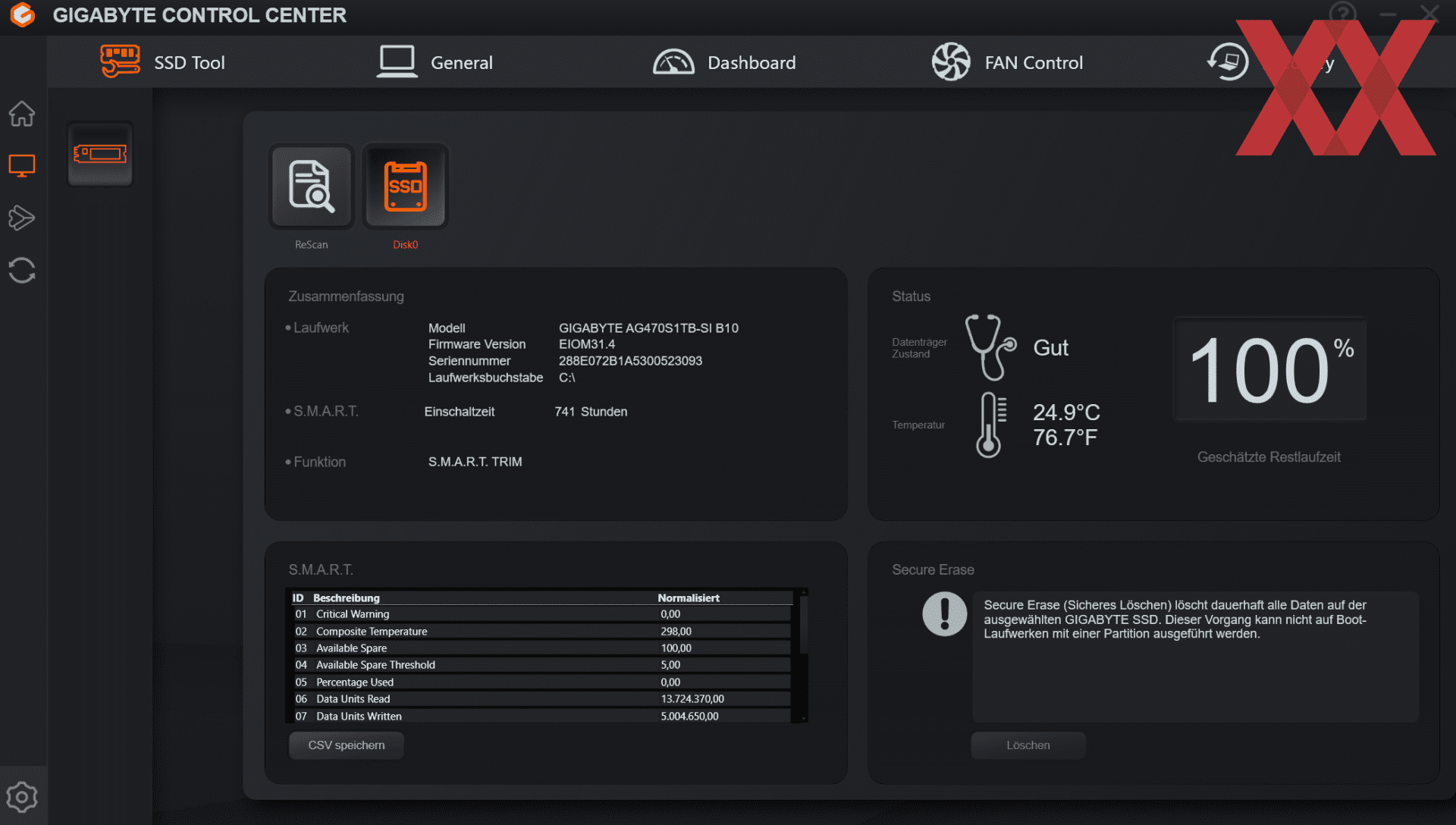The image size is (1456, 825).
Task: Click the 298,00 value cell
Action: (x=676, y=632)
